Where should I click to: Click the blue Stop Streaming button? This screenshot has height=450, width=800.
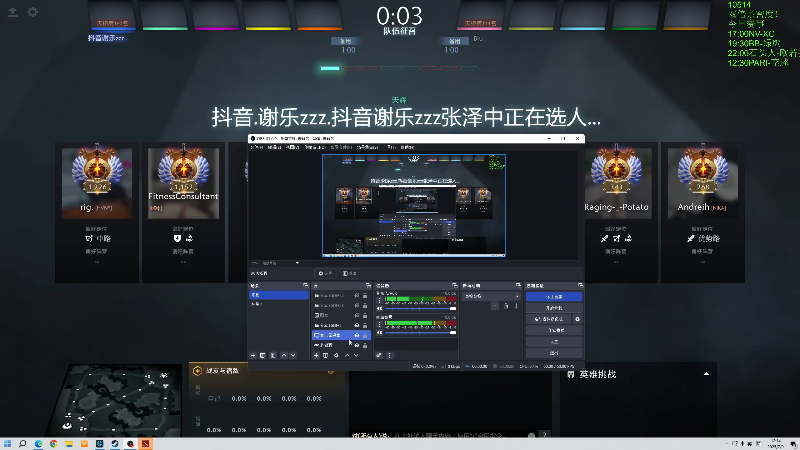[x=554, y=296]
